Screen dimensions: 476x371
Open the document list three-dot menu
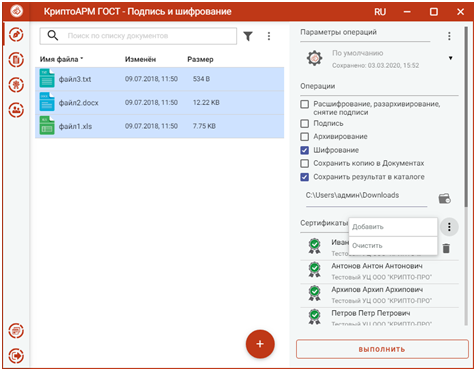tap(269, 36)
